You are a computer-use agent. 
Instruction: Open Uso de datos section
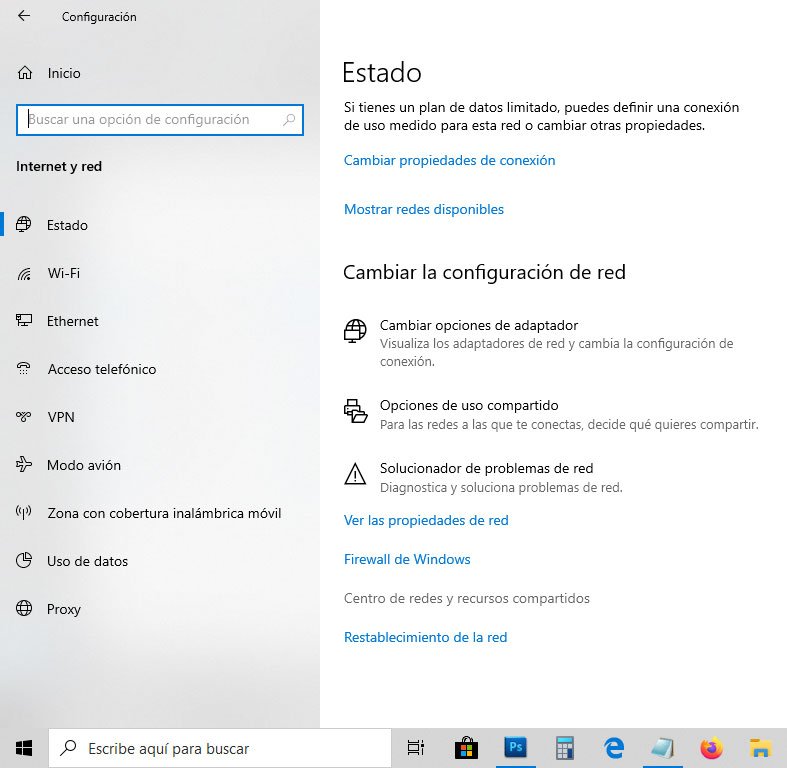click(x=87, y=561)
